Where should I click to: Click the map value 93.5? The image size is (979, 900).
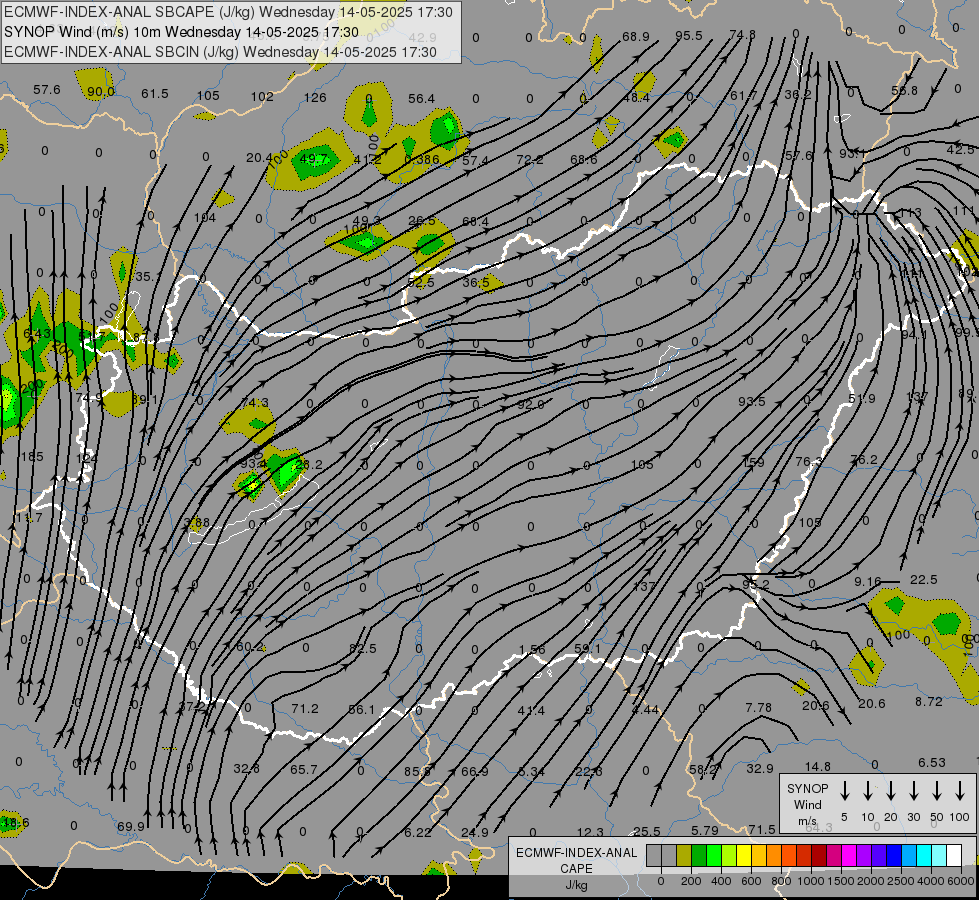point(752,401)
